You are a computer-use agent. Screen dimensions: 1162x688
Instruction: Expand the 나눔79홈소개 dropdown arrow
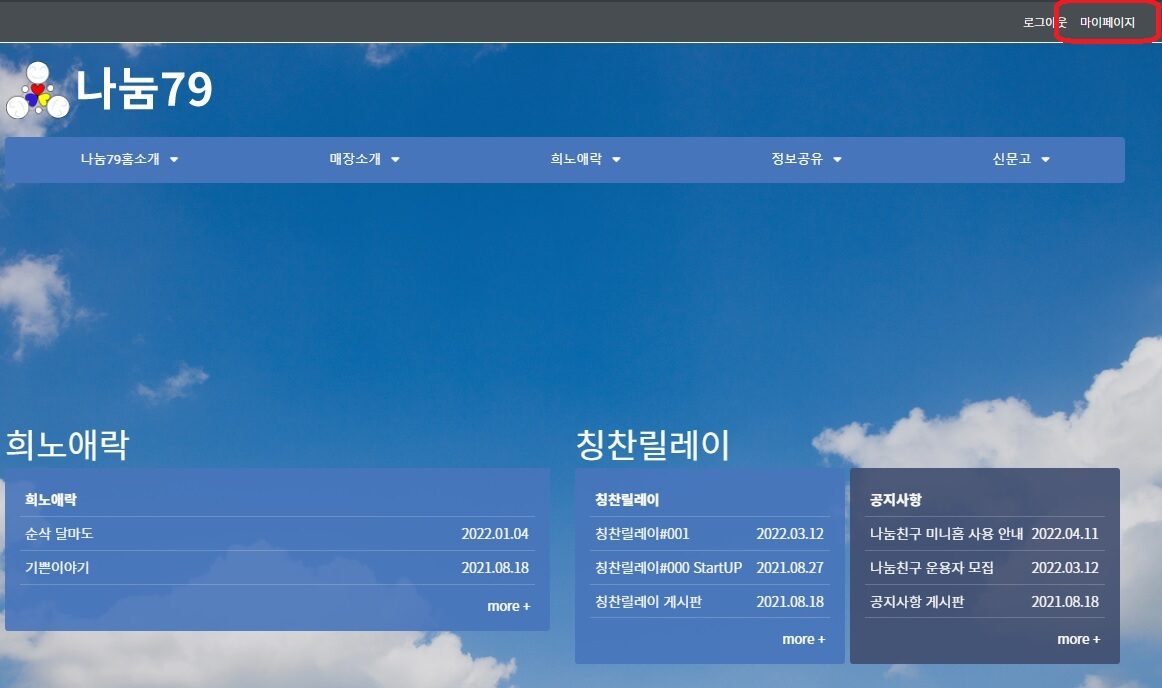point(174,160)
